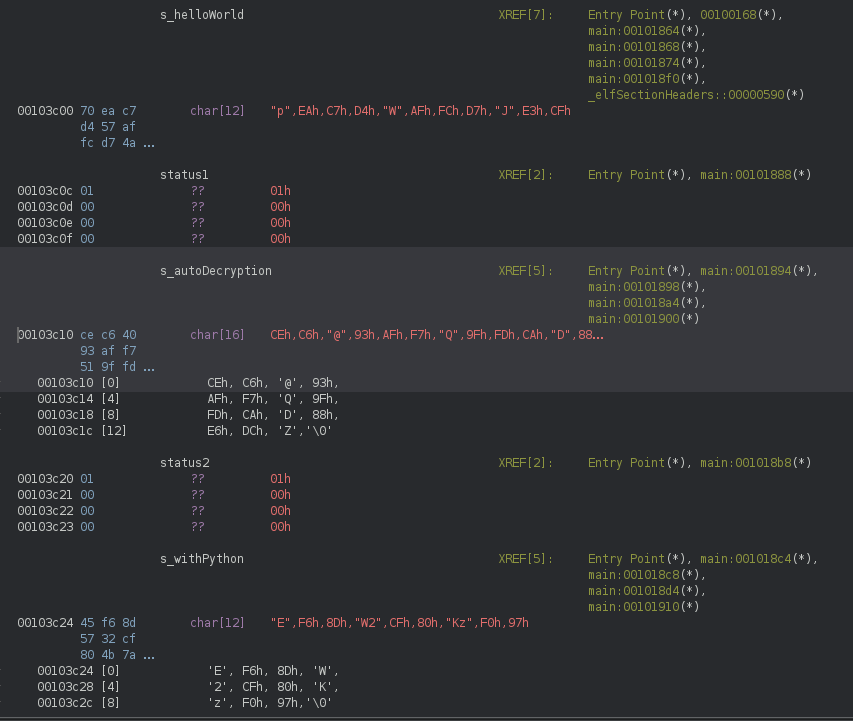
Task: Click the s_autoDecryption label
Action: point(216,270)
